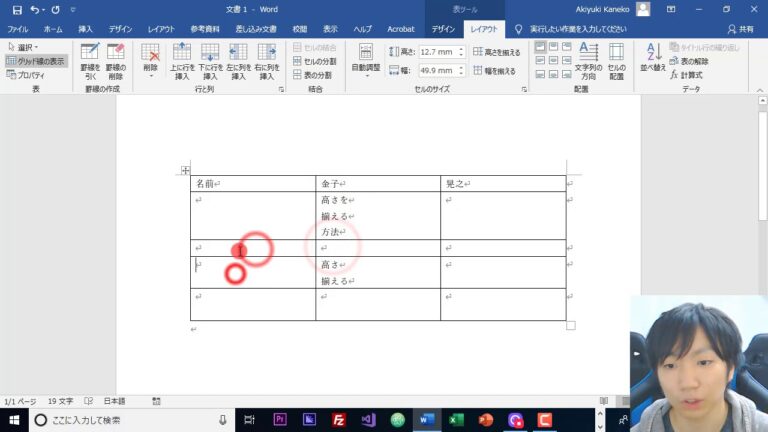Select 罫線の削除 eraser tool
The height and width of the screenshot is (432, 768).
click(x=116, y=62)
